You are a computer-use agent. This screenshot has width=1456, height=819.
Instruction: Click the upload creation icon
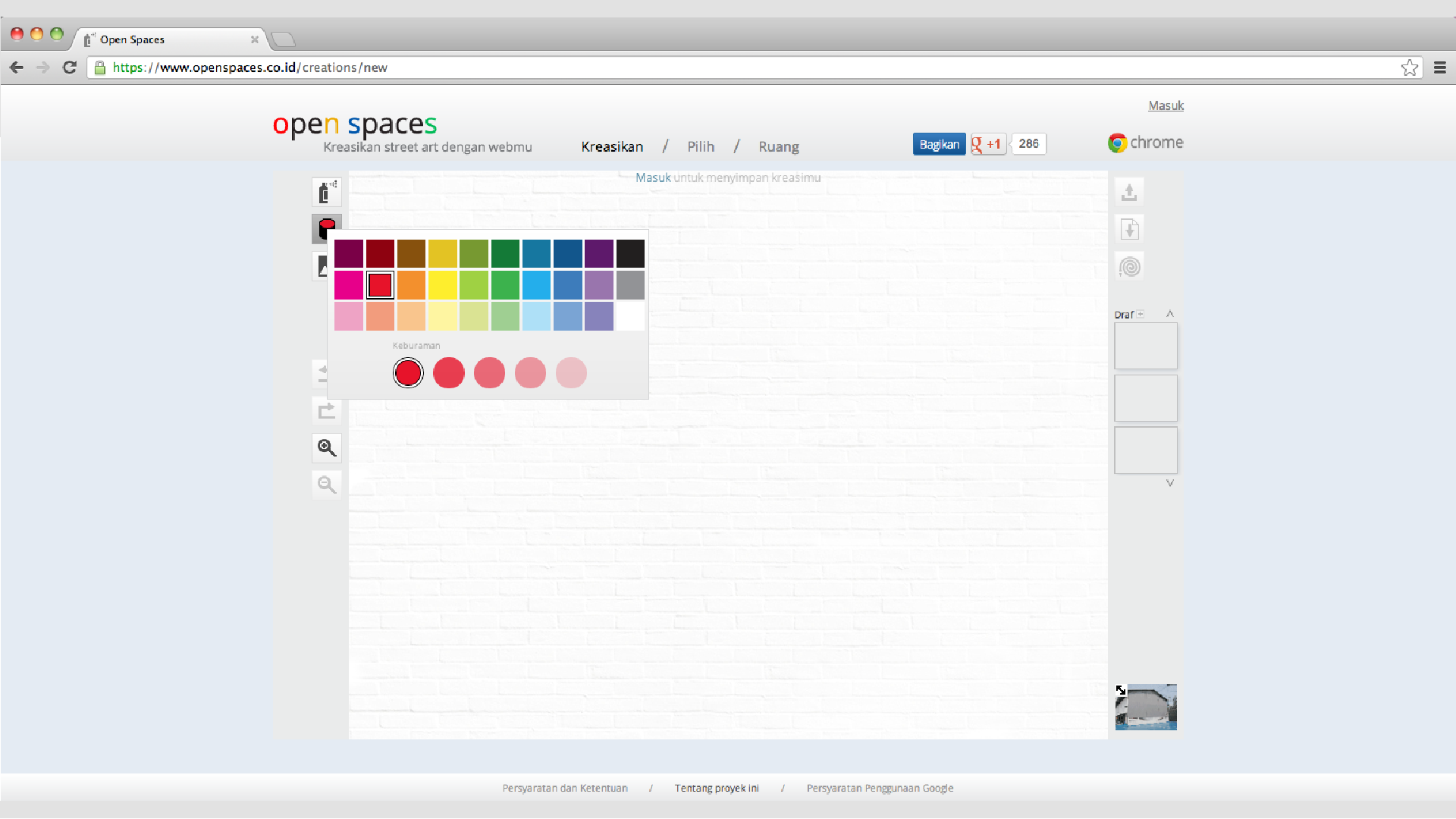(x=1129, y=193)
